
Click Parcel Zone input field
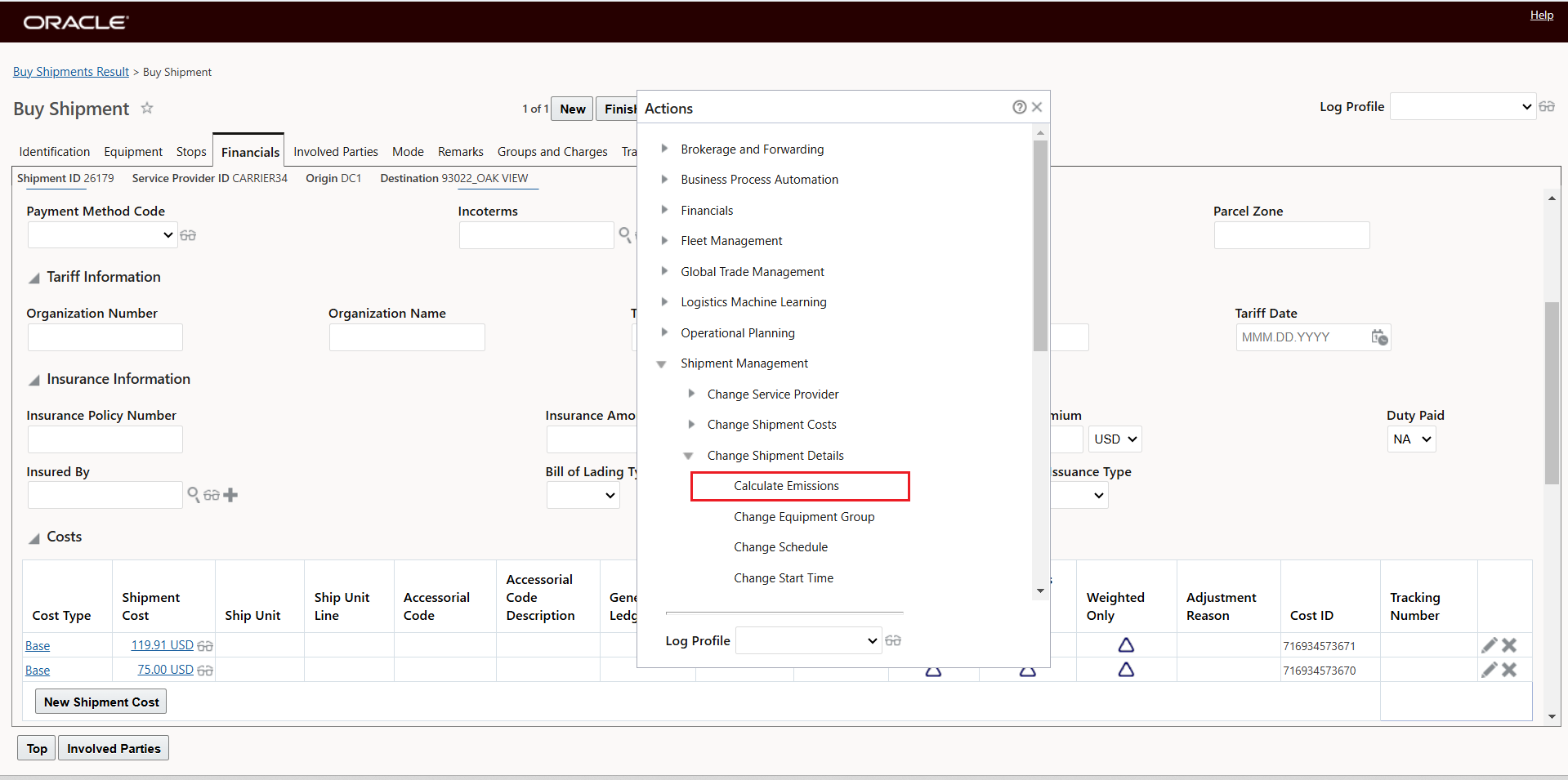point(1292,235)
